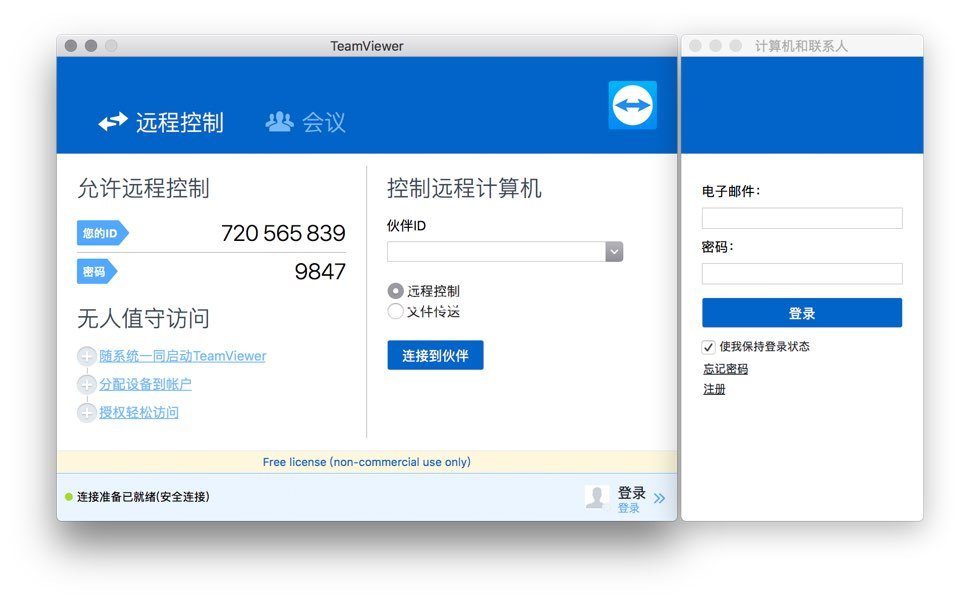This screenshot has width=966, height=602.
Task: Click the meeting people icon
Action: [x=280, y=122]
